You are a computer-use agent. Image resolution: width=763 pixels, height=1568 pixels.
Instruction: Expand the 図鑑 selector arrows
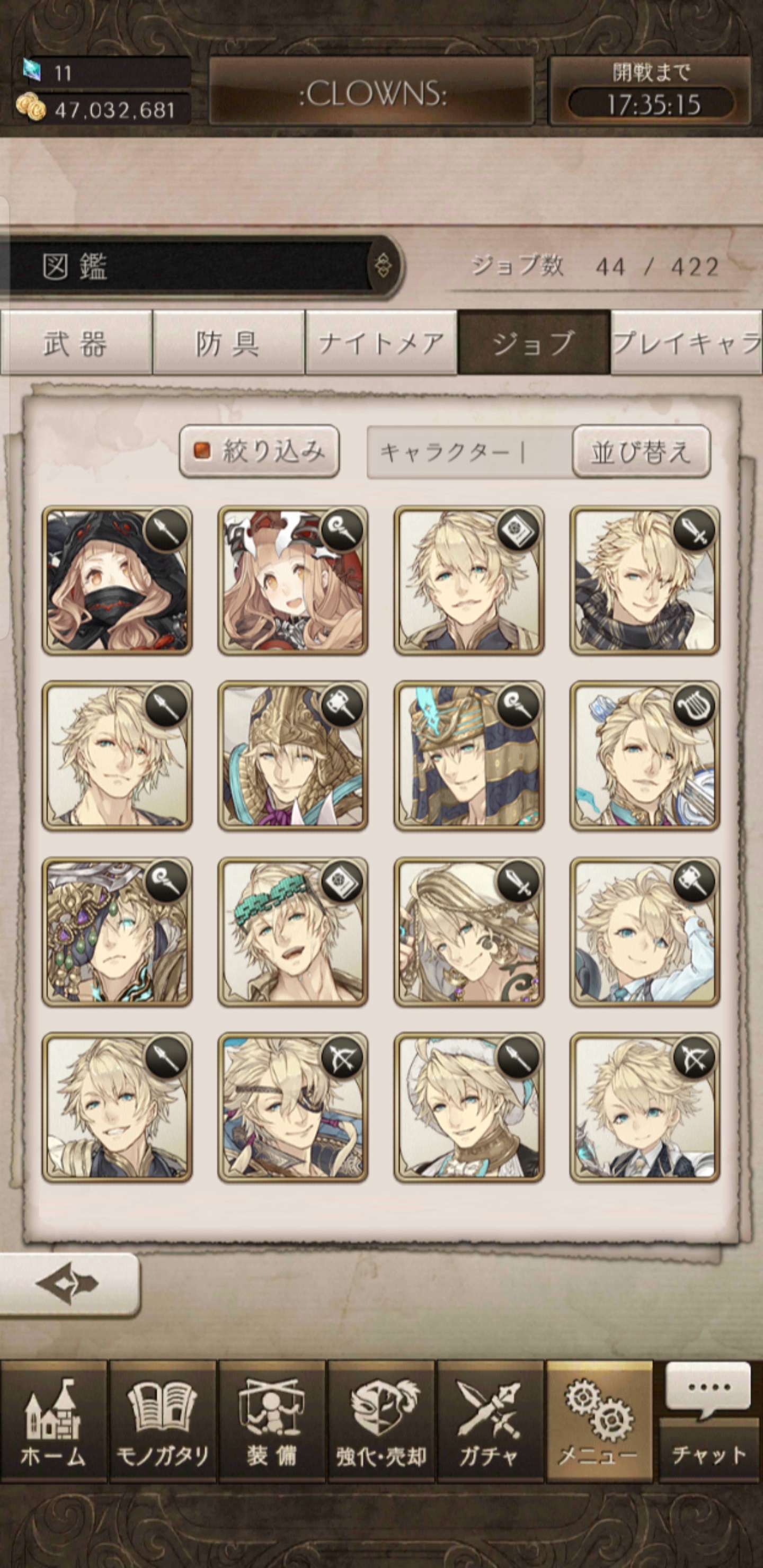point(383,266)
